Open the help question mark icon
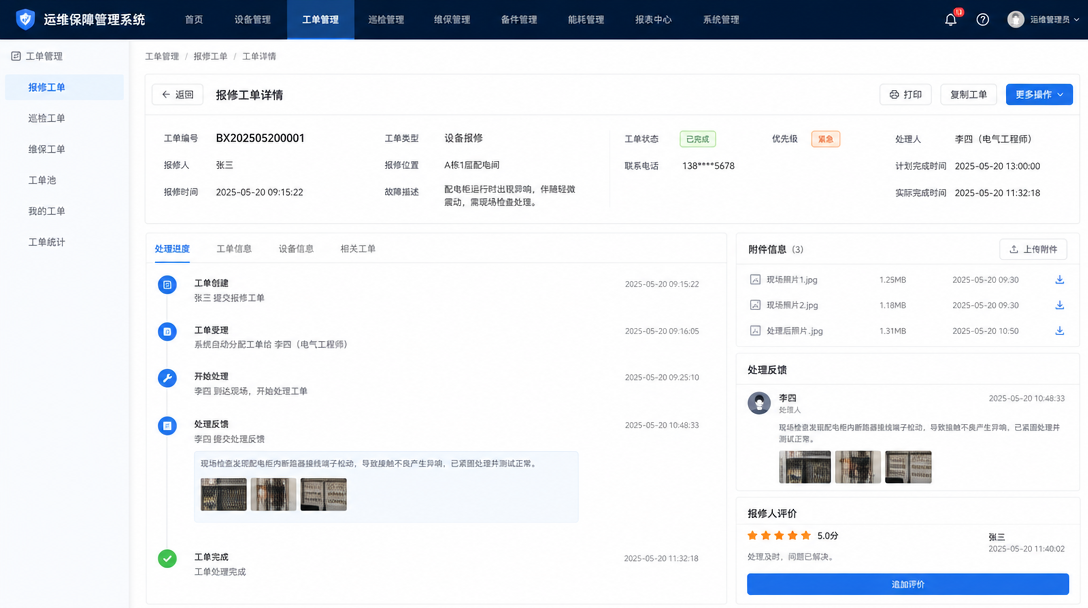 983,19
